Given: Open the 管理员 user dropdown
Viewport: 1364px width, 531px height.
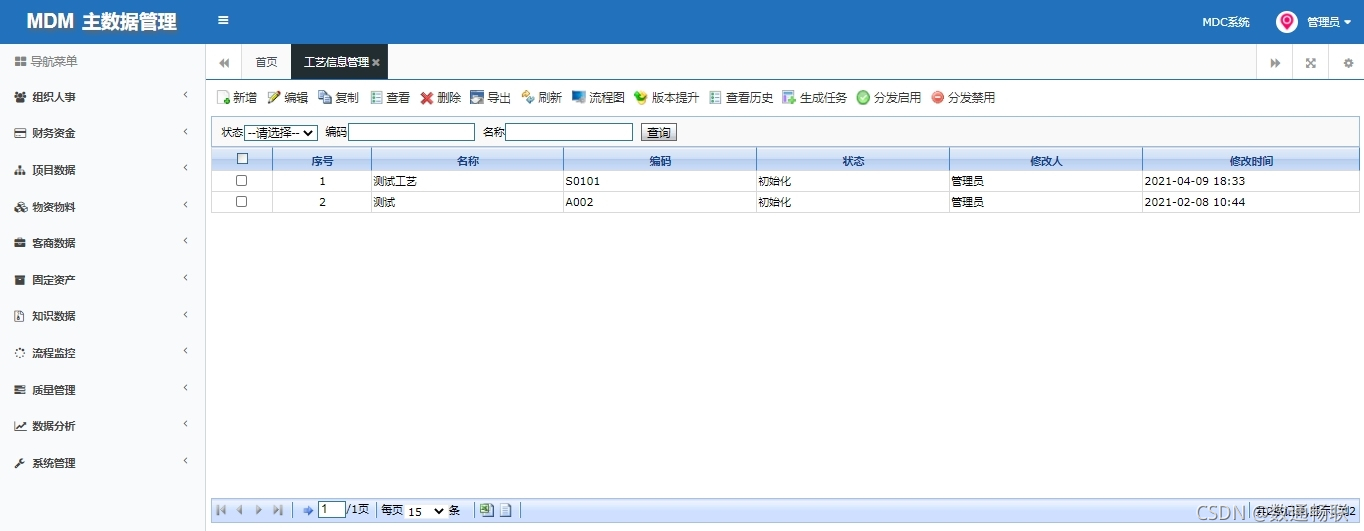Looking at the screenshot, I should pyautogui.click(x=1329, y=22).
